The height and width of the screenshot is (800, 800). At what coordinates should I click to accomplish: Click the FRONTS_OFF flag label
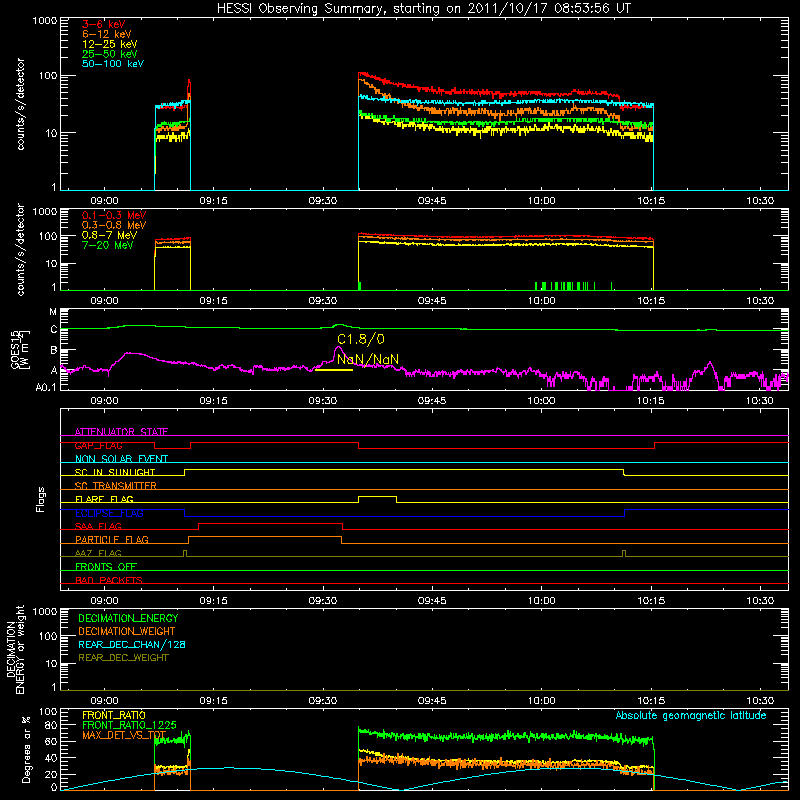pyautogui.click(x=106, y=566)
